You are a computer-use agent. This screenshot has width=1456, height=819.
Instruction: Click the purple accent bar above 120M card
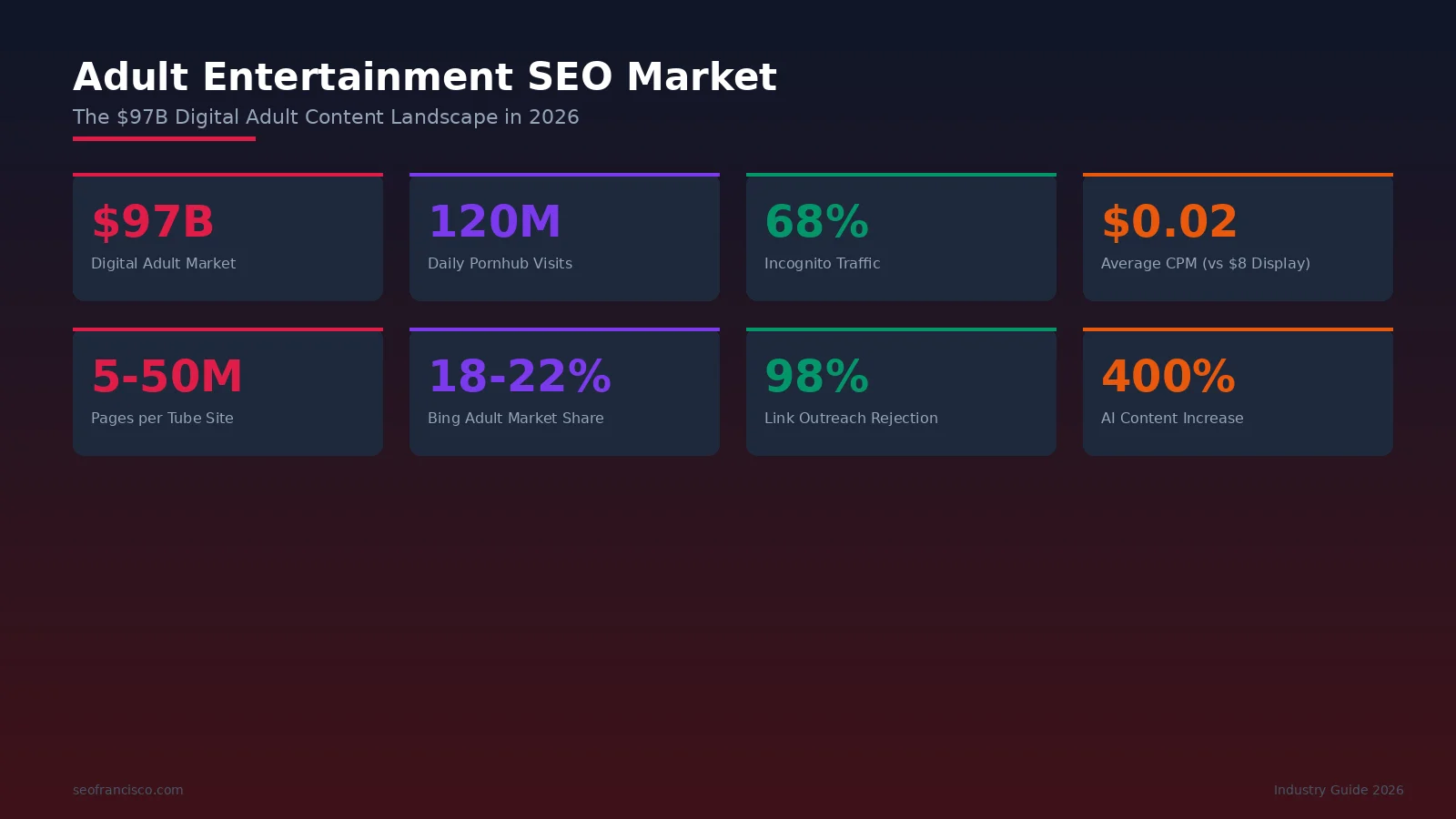click(x=564, y=173)
